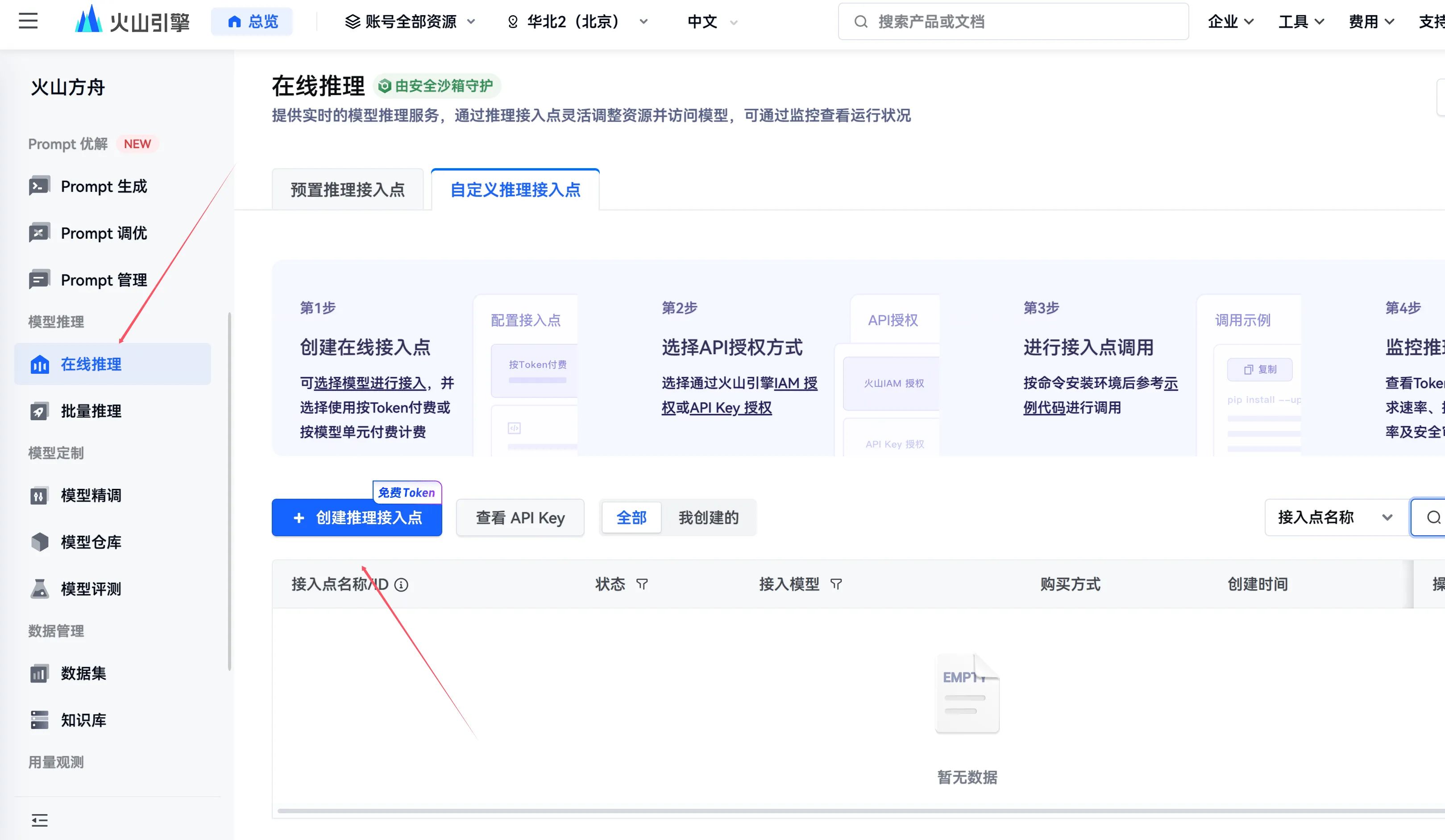Click the NEW tag beside Prompt 优解
Viewport: 1445px width, 840px height.
point(137,144)
